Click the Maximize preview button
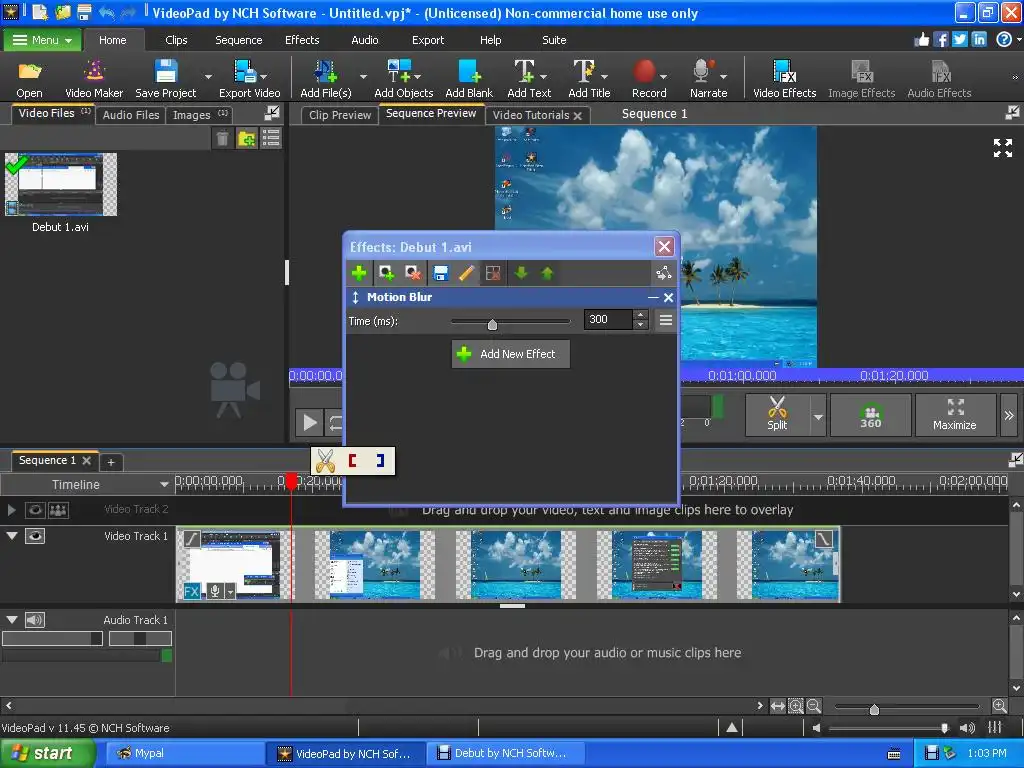Image resolution: width=1024 pixels, height=768 pixels. 954,415
